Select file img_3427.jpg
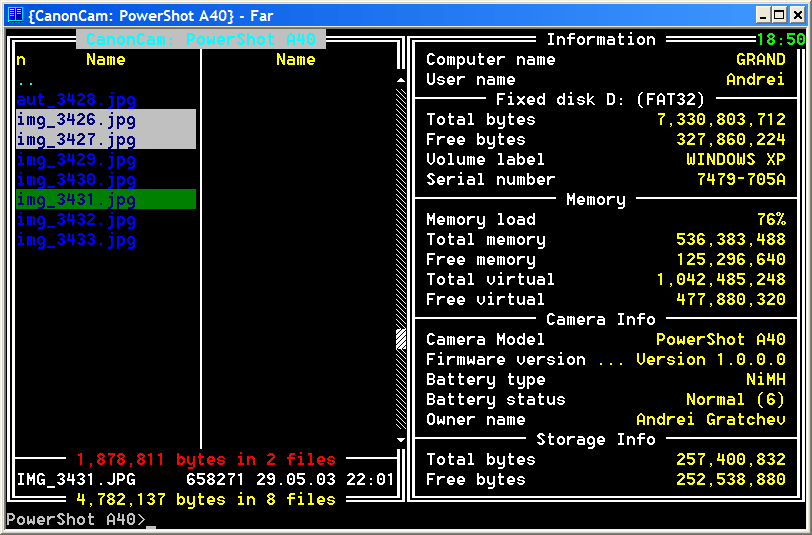The height and width of the screenshot is (535, 812). [106, 139]
